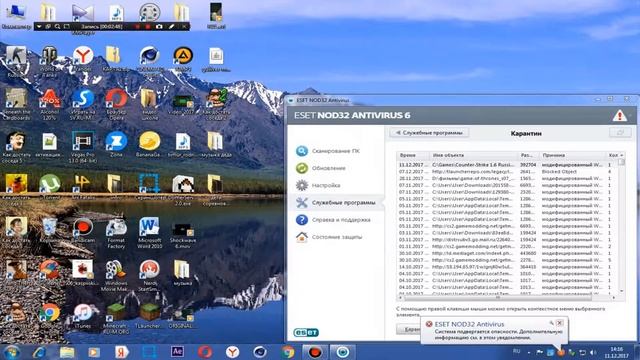This screenshot has width=640, height=360.
Task: Sort quarantine list by Причина column
Action: 572,155
